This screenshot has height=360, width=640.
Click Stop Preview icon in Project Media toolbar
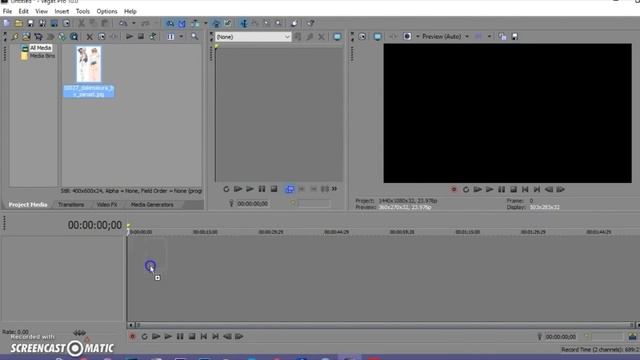141,37
